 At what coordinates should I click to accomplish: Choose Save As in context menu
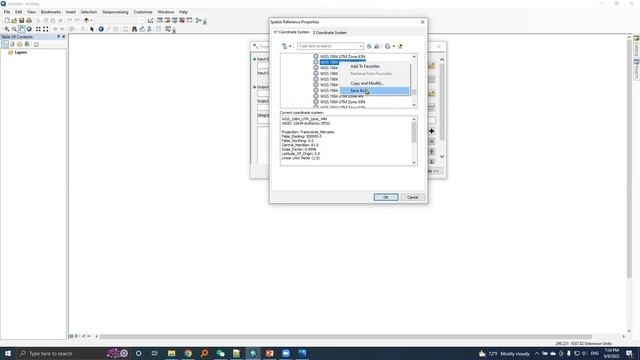pyautogui.click(x=375, y=91)
